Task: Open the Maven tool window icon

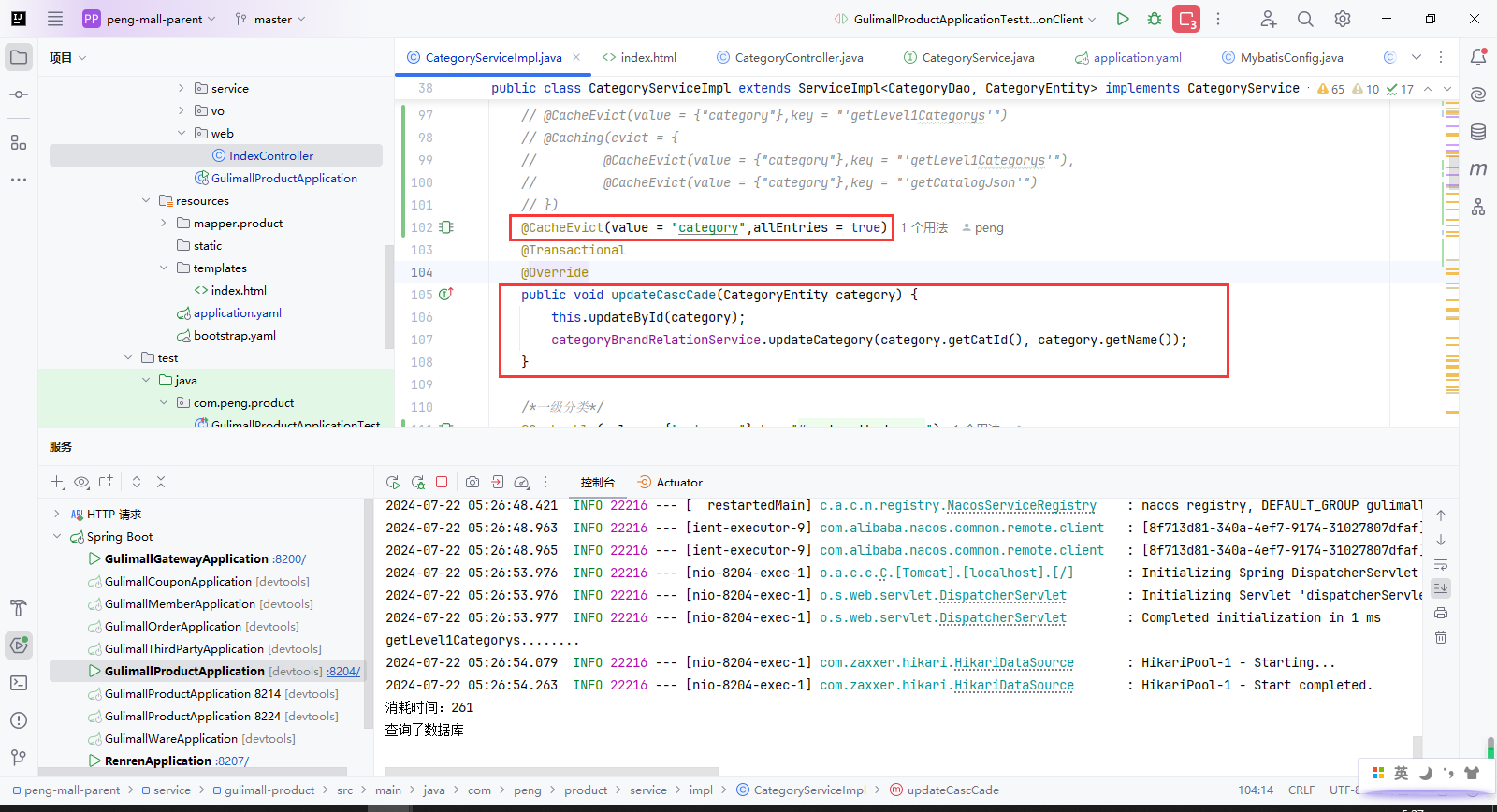Action: tap(1478, 169)
